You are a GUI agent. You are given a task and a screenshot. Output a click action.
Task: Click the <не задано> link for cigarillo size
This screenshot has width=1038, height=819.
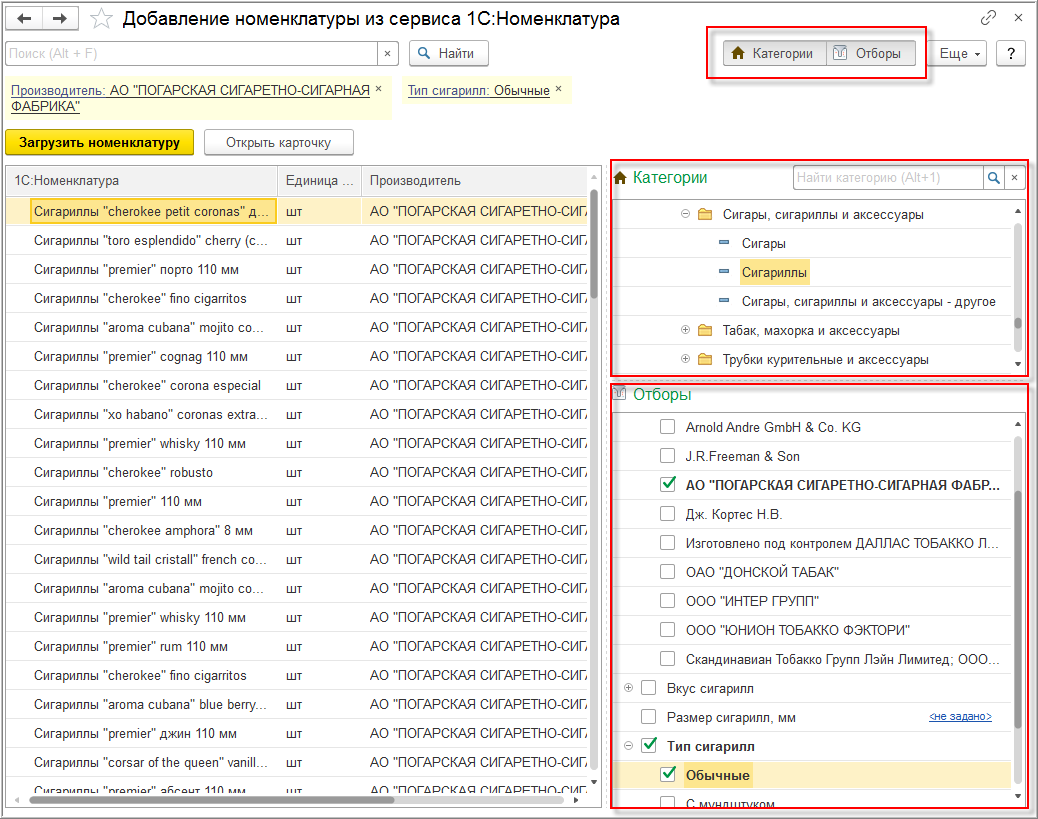pos(960,717)
